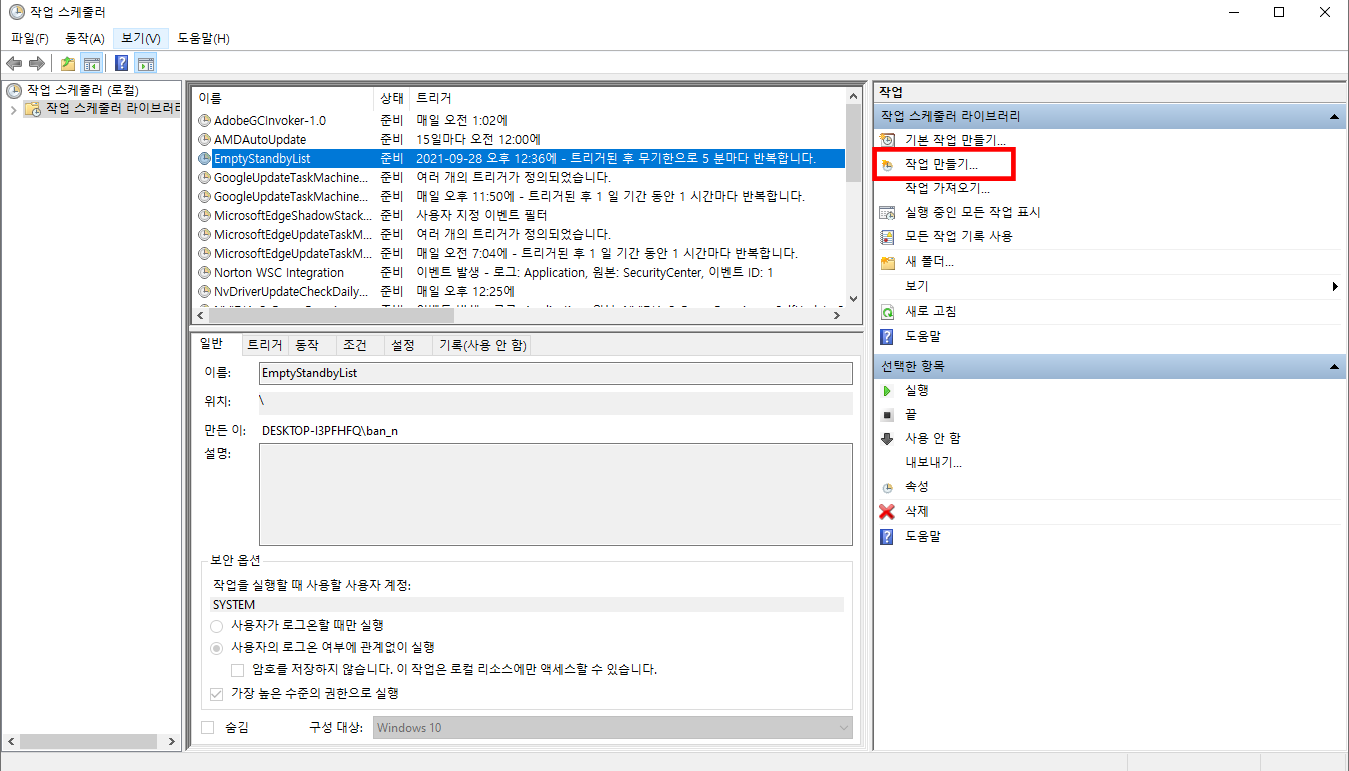Click the 새 폴더 folder icon
Viewport: 1349px width, 771px height.
[x=887, y=262]
